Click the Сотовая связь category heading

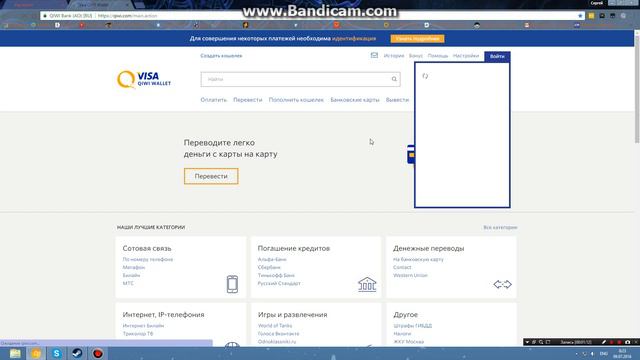[x=147, y=248]
